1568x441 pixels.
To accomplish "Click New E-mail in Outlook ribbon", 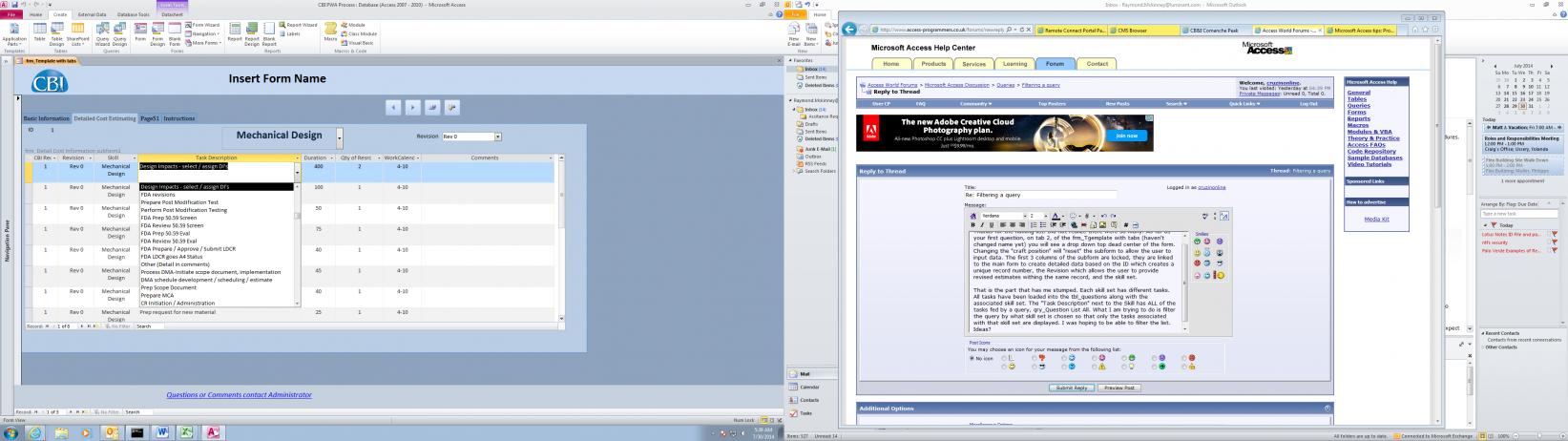I will coord(793,34).
